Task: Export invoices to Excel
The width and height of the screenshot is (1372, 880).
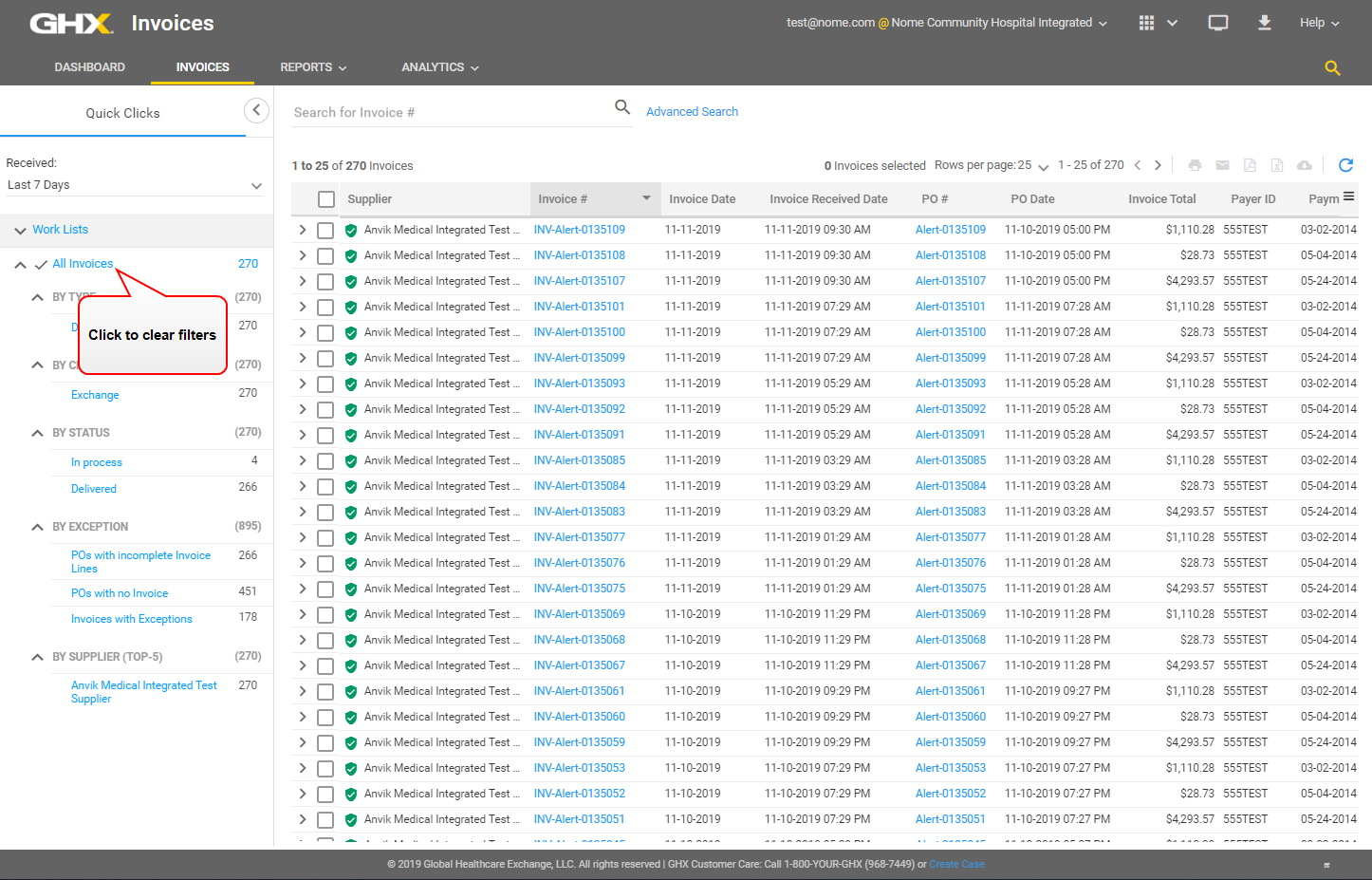Action: [x=1277, y=164]
